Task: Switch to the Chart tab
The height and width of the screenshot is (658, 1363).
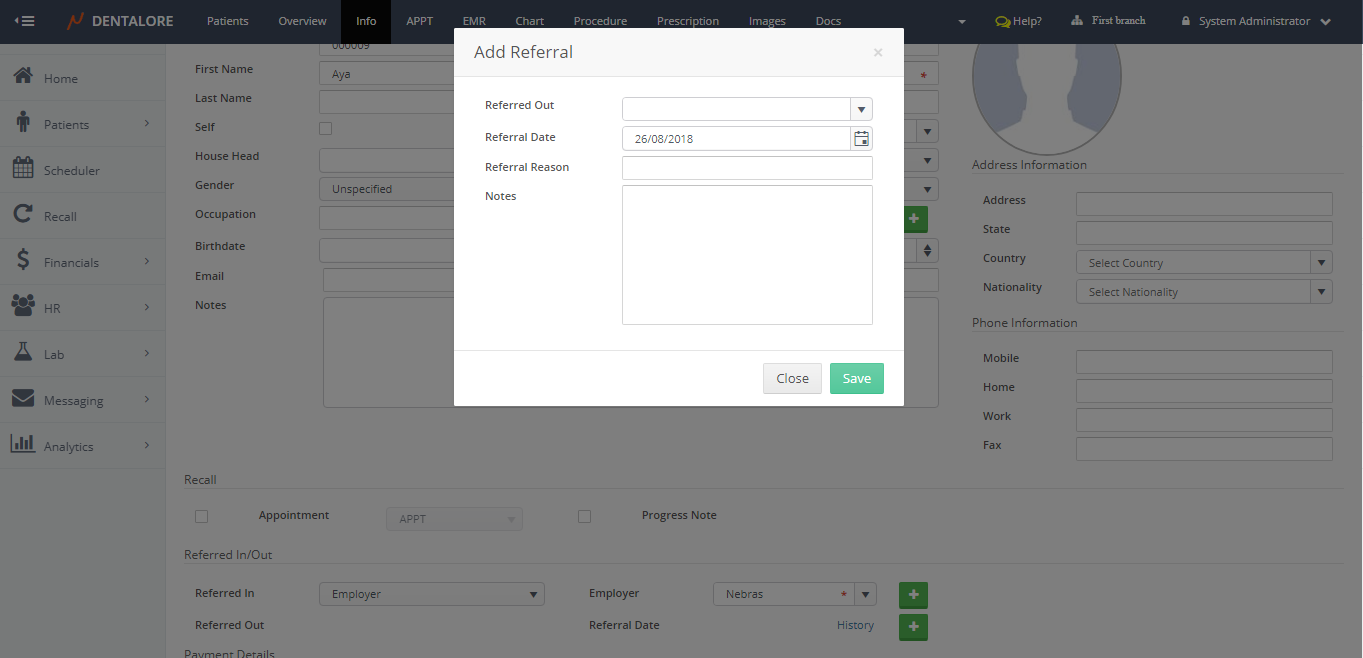Action: click(530, 21)
